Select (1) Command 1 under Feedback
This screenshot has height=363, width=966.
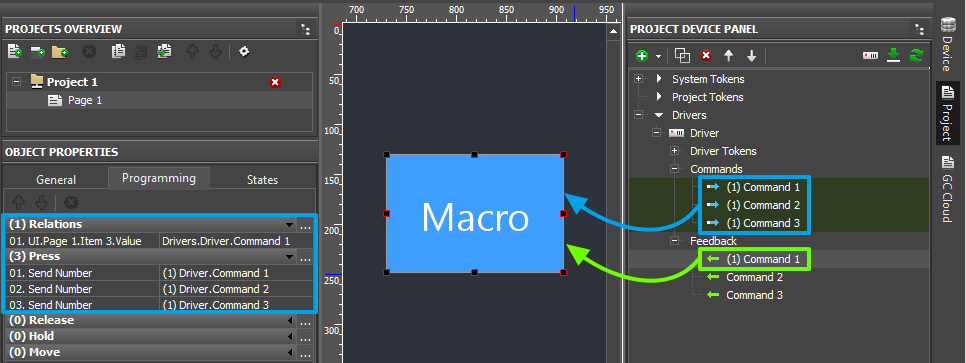coord(763,259)
